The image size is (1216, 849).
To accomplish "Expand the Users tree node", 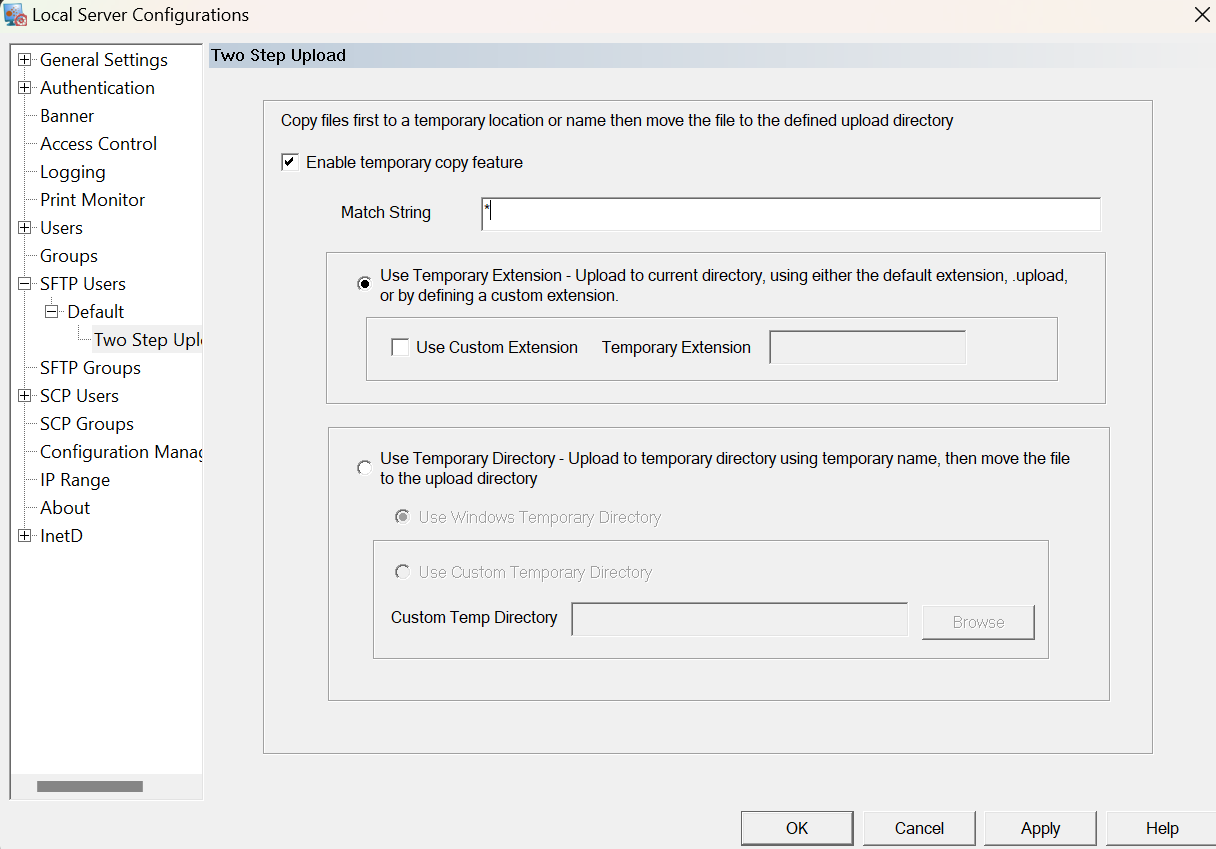I will 25,228.
